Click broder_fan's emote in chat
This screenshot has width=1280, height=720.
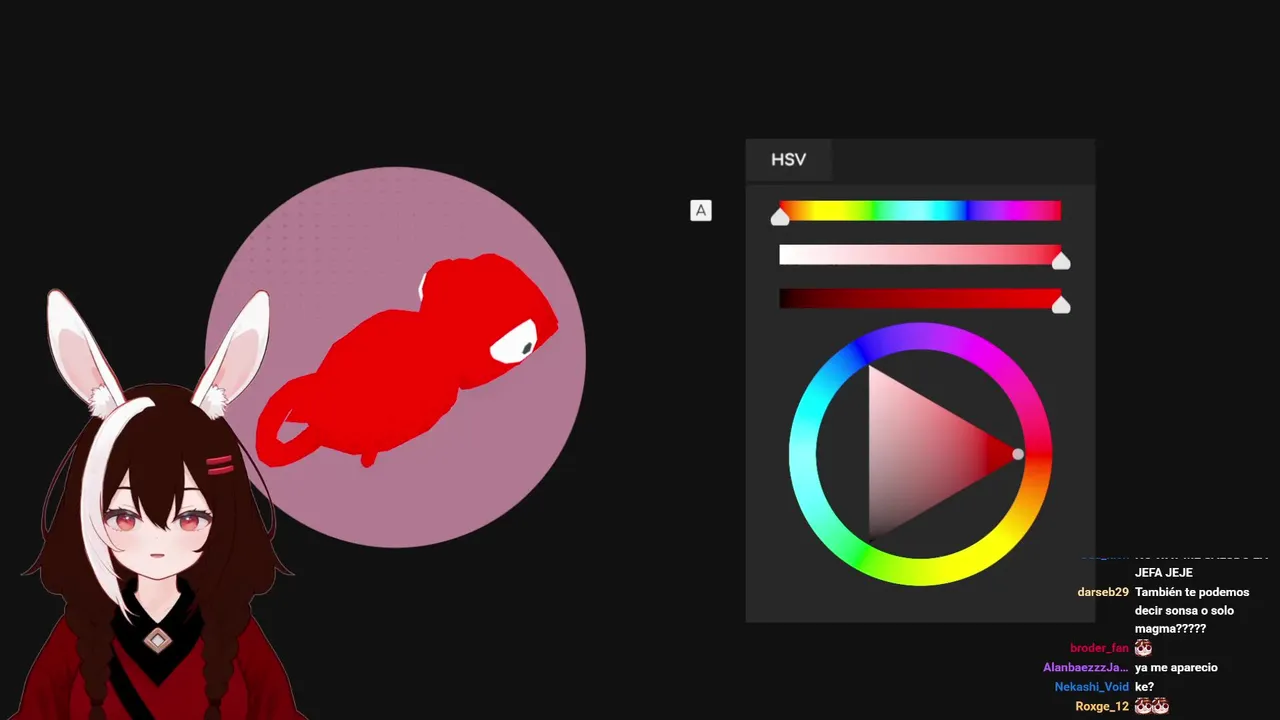(x=1143, y=648)
